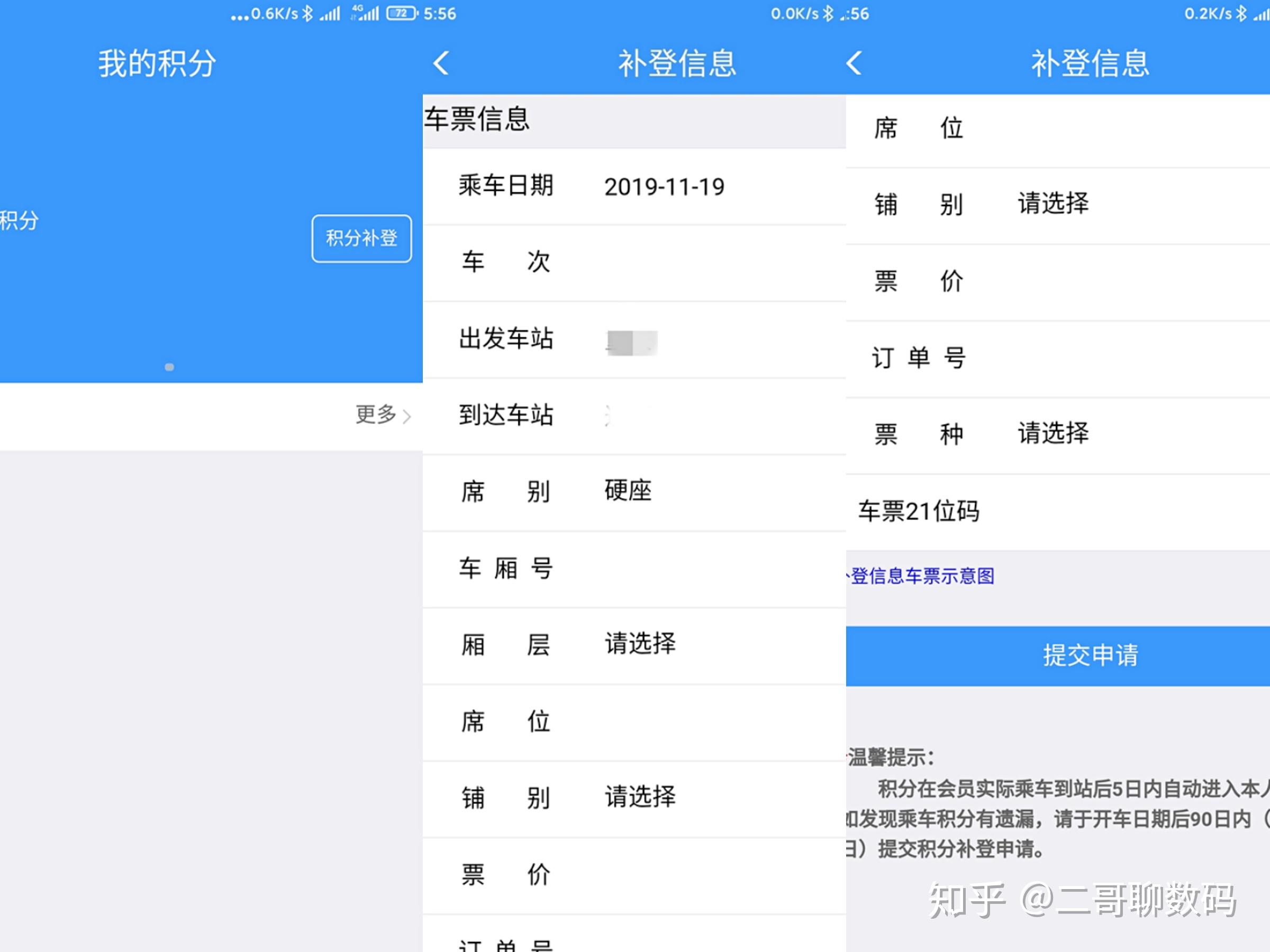Screen dimensions: 1270x952
Task: Tap the 订单号 field on right screen
Action: point(1058,359)
